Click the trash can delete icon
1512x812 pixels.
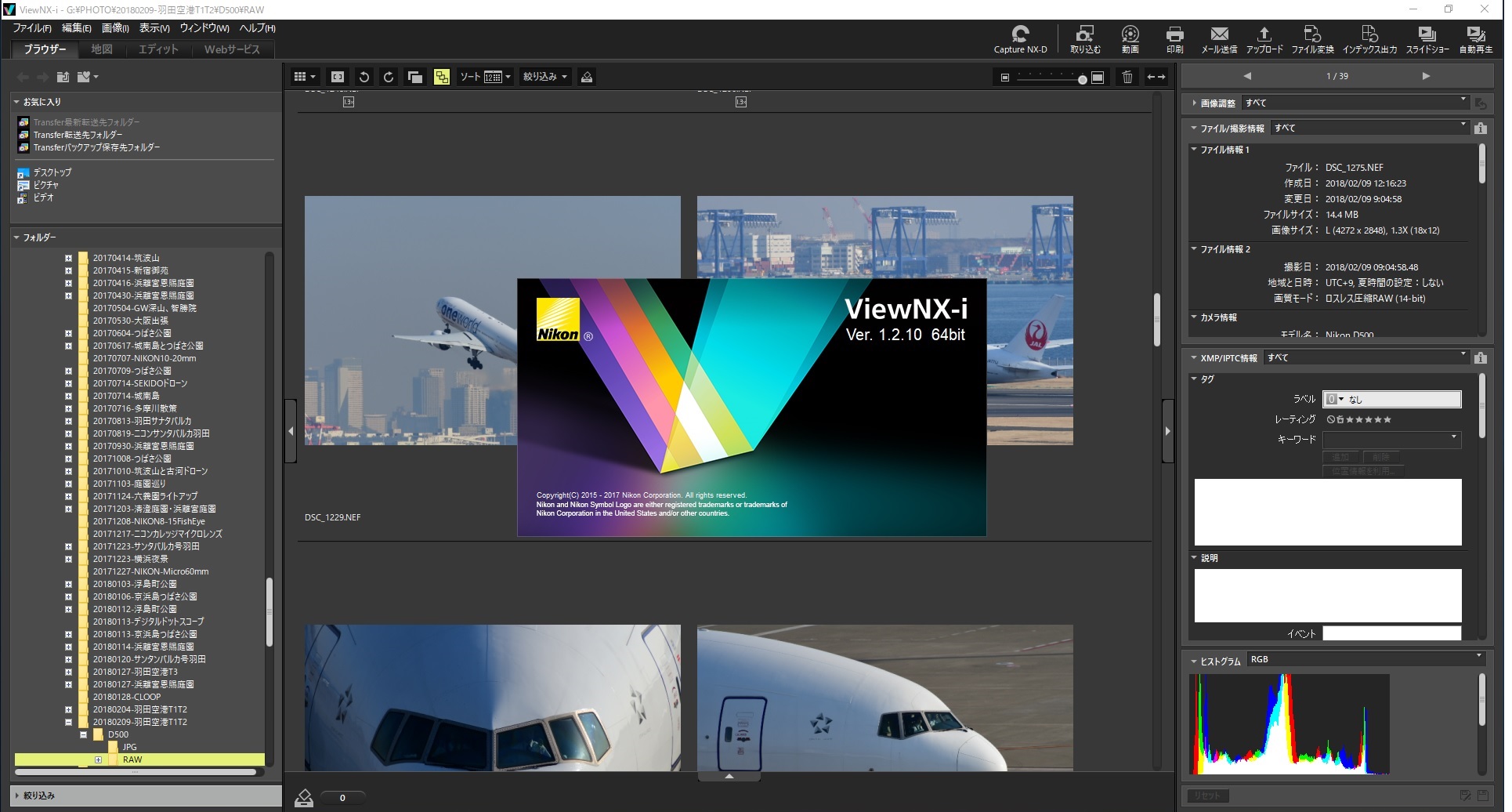click(1127, 77)
